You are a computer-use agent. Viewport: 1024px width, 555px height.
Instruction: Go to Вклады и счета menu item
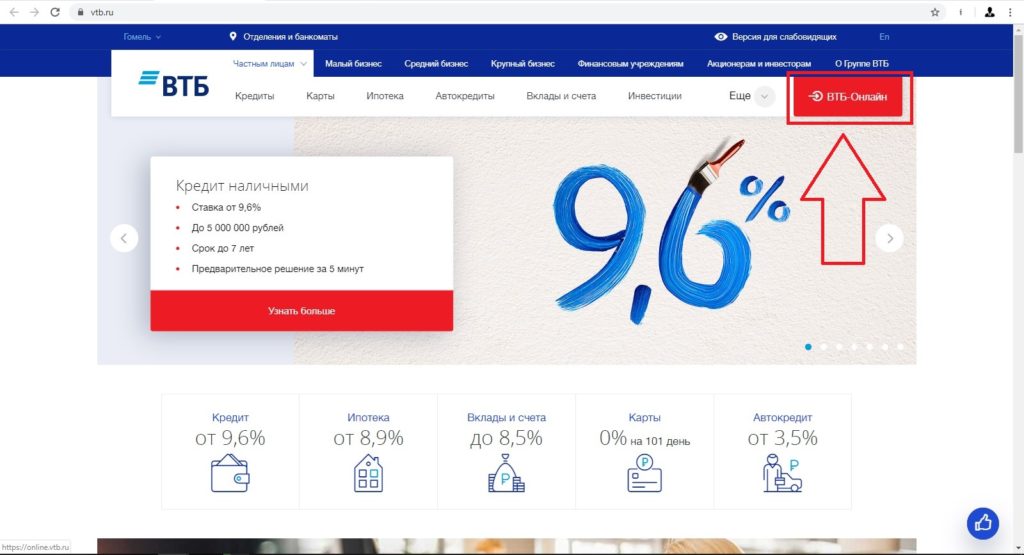561,96
